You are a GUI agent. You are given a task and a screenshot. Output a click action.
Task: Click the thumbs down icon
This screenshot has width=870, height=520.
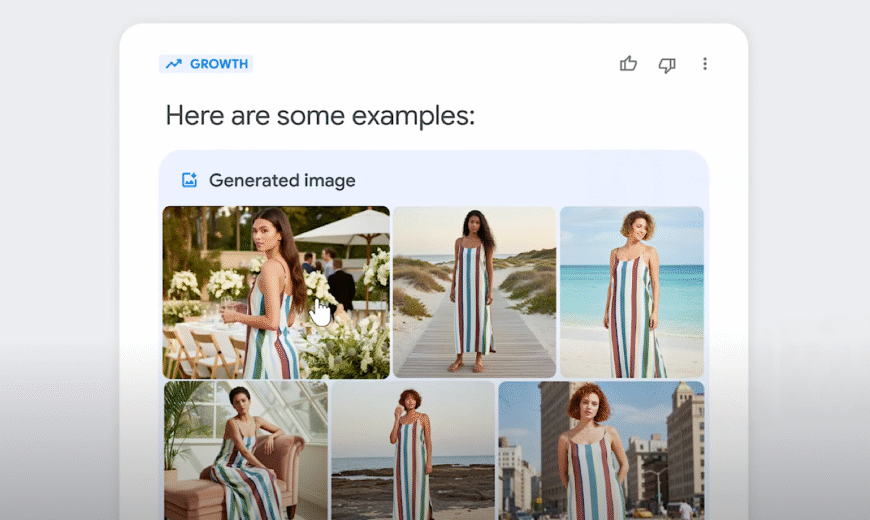(667, 64)
